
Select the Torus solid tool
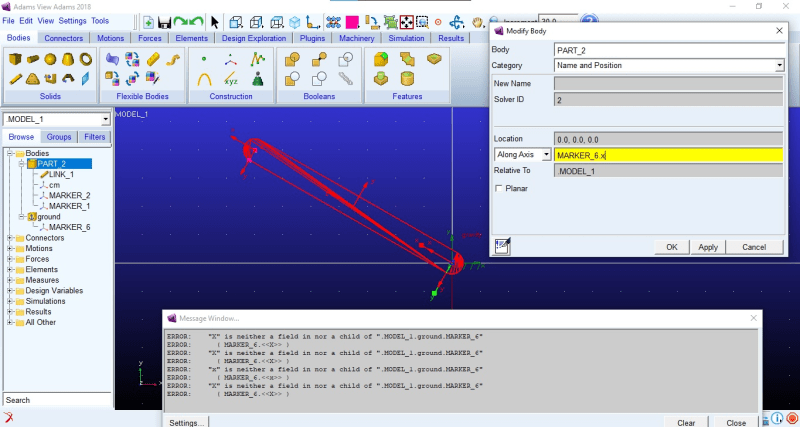point(86,59)
